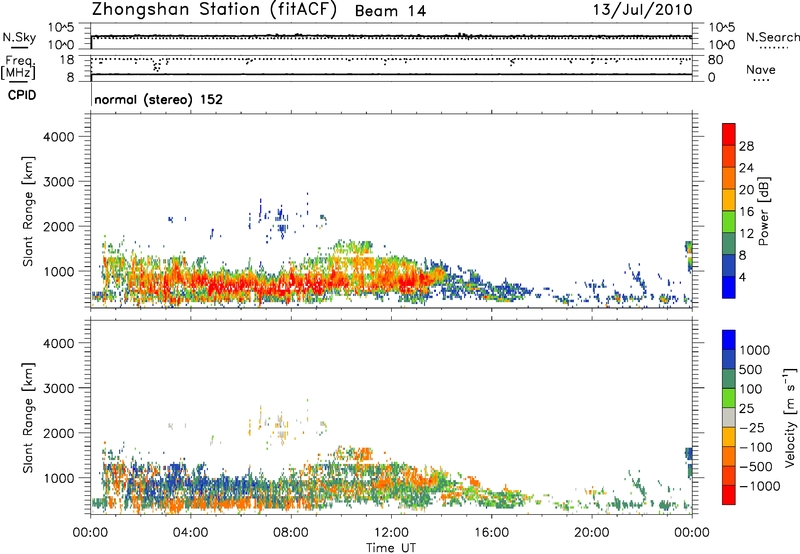Select the yellow Velocity segment between -25 and -100
Viewport: 800px width, 554px height.
729,437
